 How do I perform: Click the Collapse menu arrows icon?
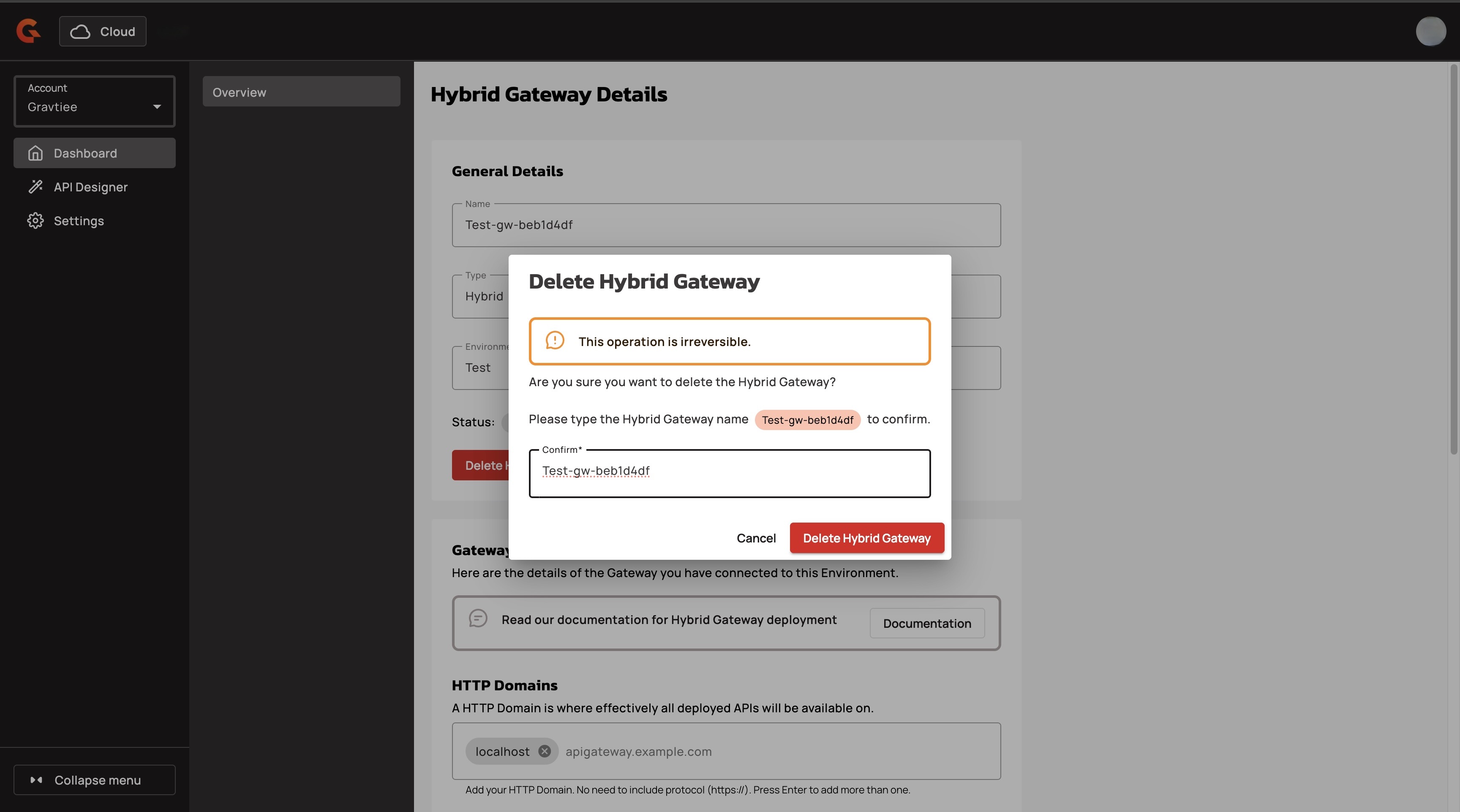pyautogui.click(x=36, y=780)
